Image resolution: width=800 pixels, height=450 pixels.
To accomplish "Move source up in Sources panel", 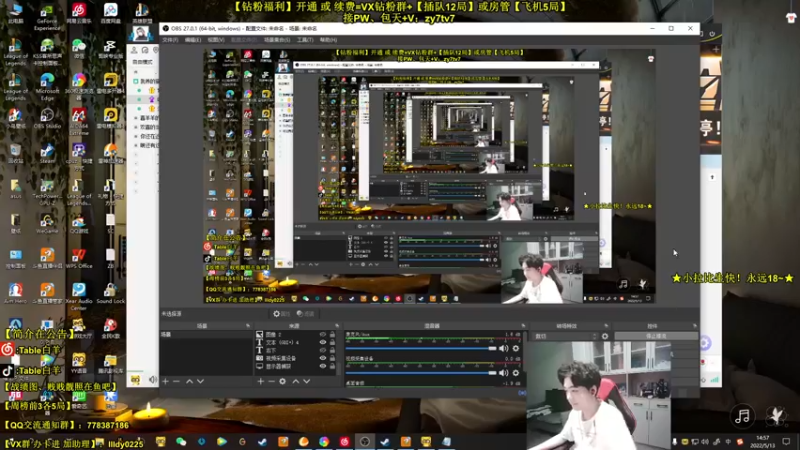I will click(x=295, y=381).
